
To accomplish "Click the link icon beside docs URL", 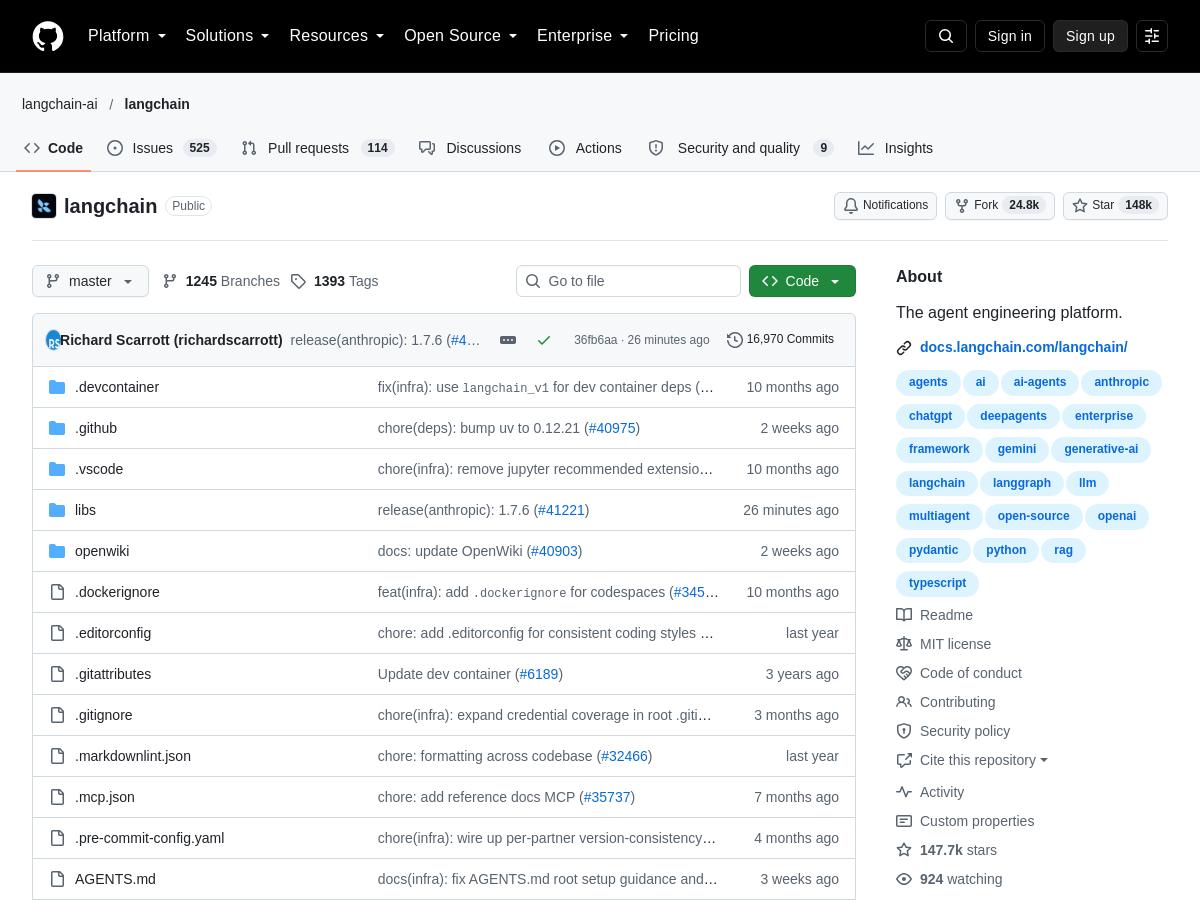I will (x=904, y=348).
